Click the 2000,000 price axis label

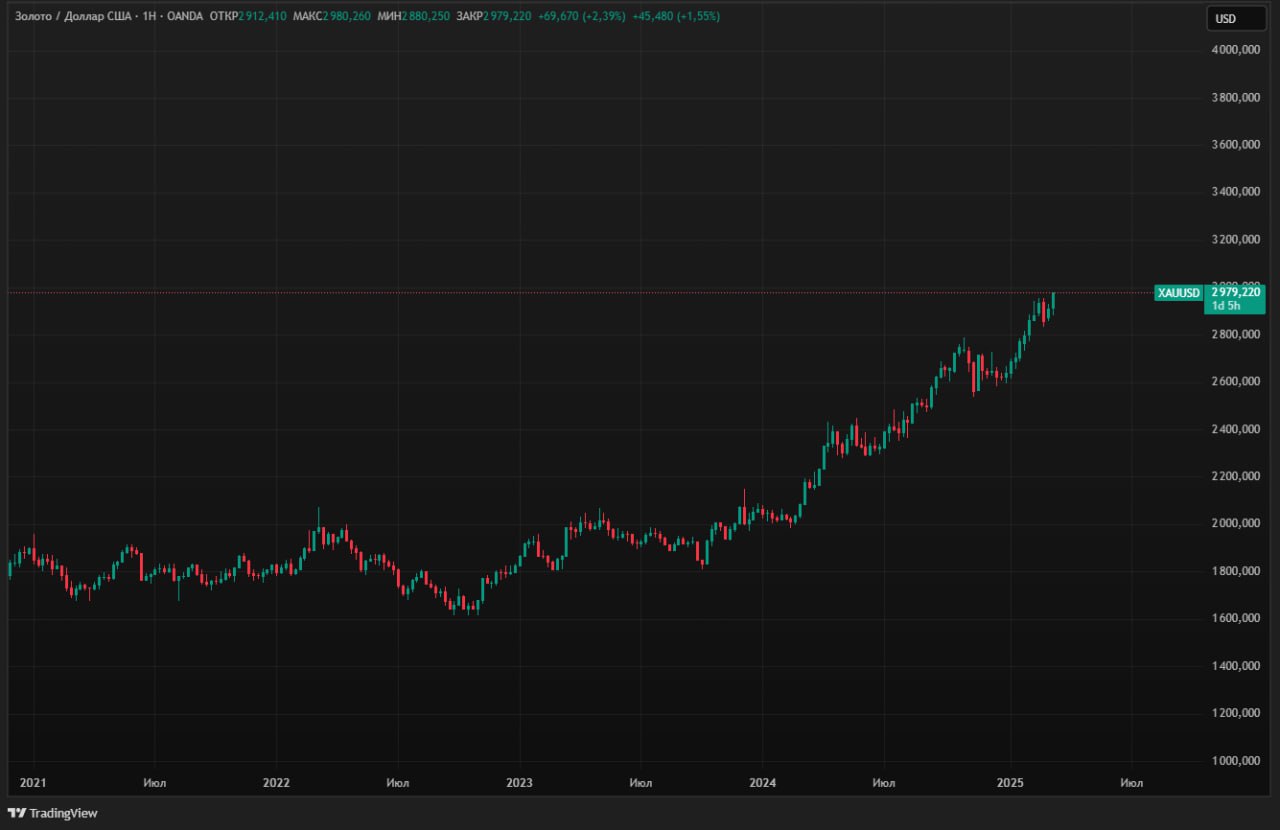coord(1234,524)
